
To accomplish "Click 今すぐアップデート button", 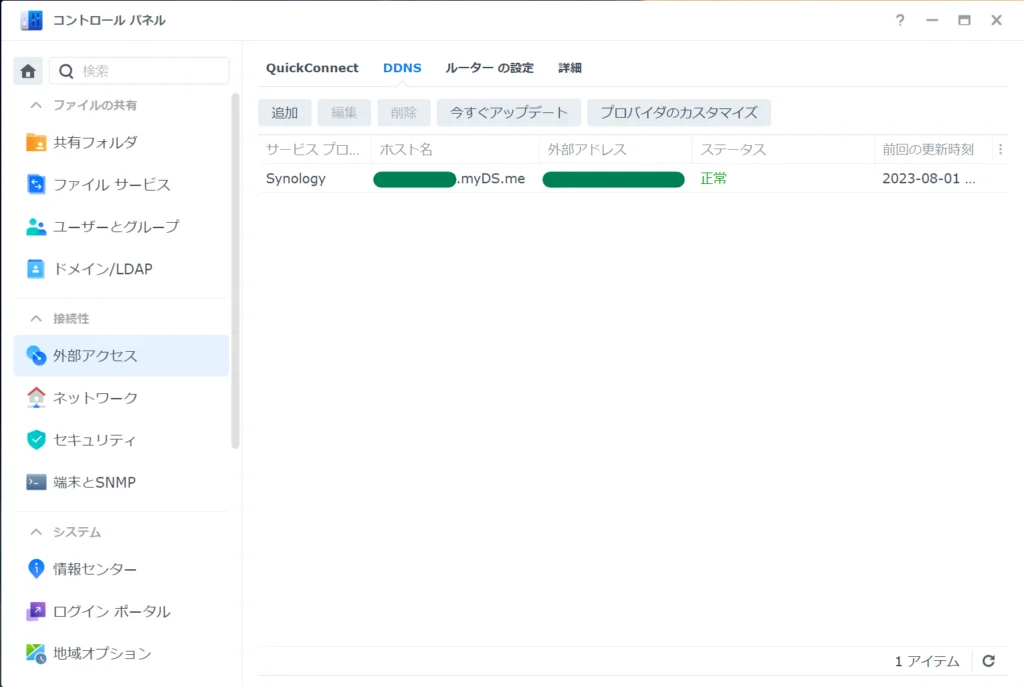I will [x=508, y=113].
